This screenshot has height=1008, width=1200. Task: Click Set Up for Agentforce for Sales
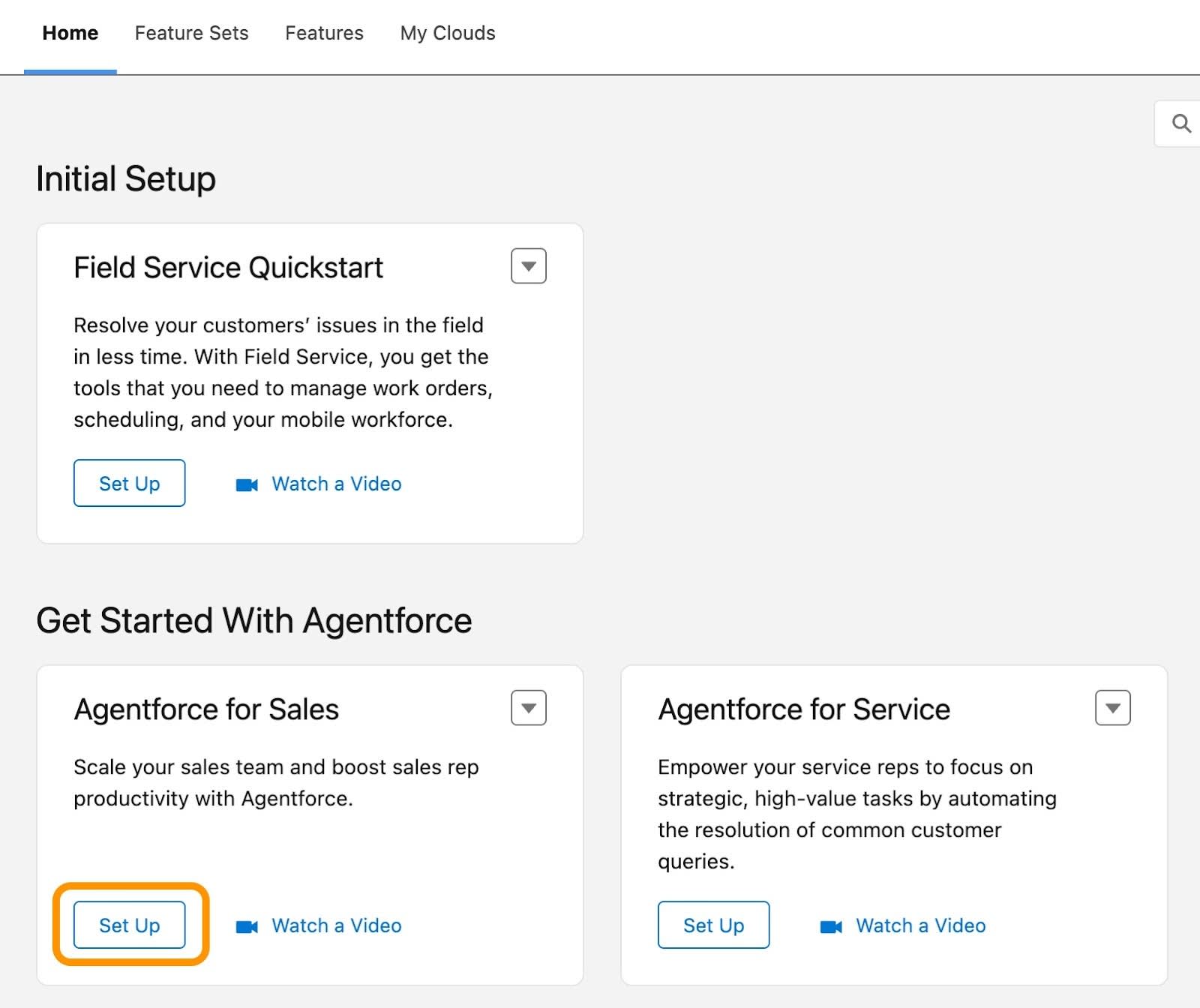[x=130, y=925]
